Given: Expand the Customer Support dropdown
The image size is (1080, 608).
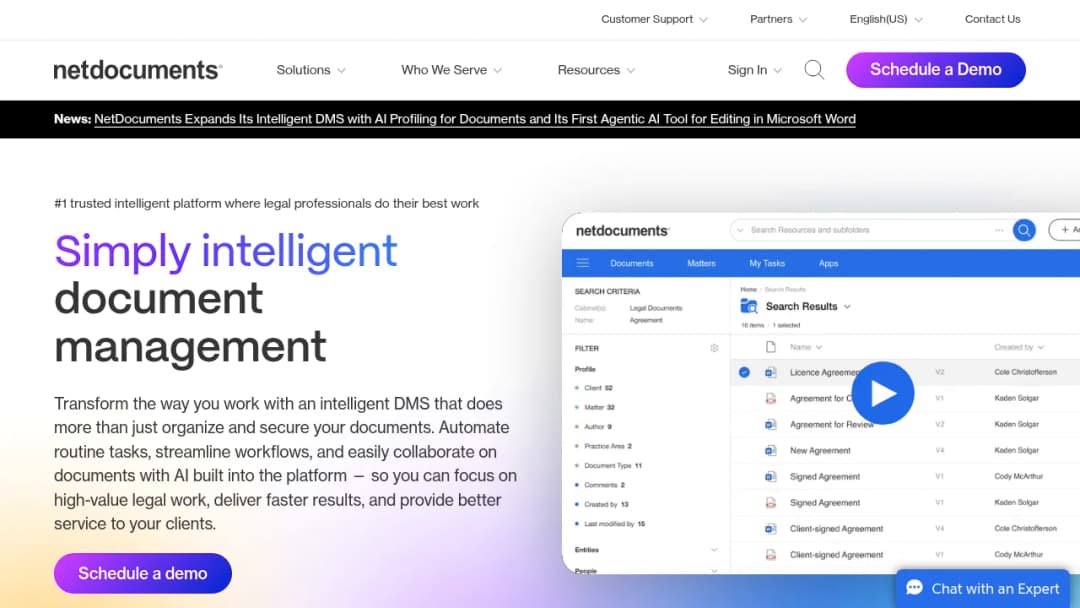Looking at the screenshot, I should point(654,19).
